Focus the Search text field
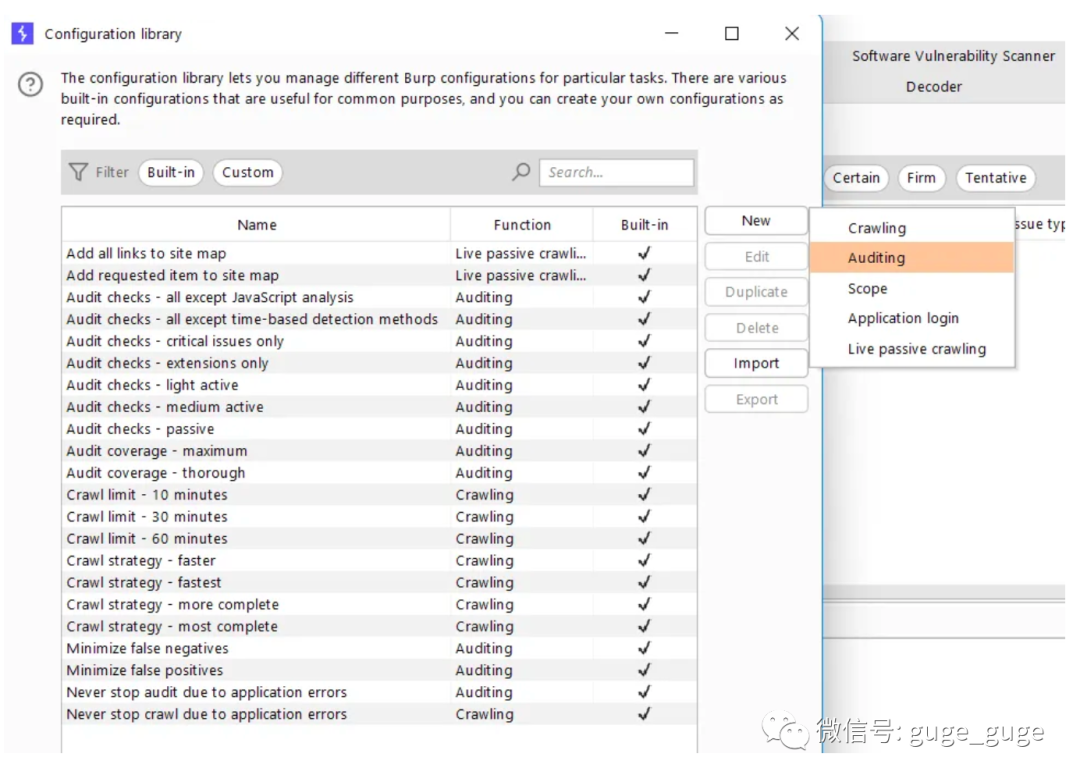1080x782 pixels. pos(616,172)
